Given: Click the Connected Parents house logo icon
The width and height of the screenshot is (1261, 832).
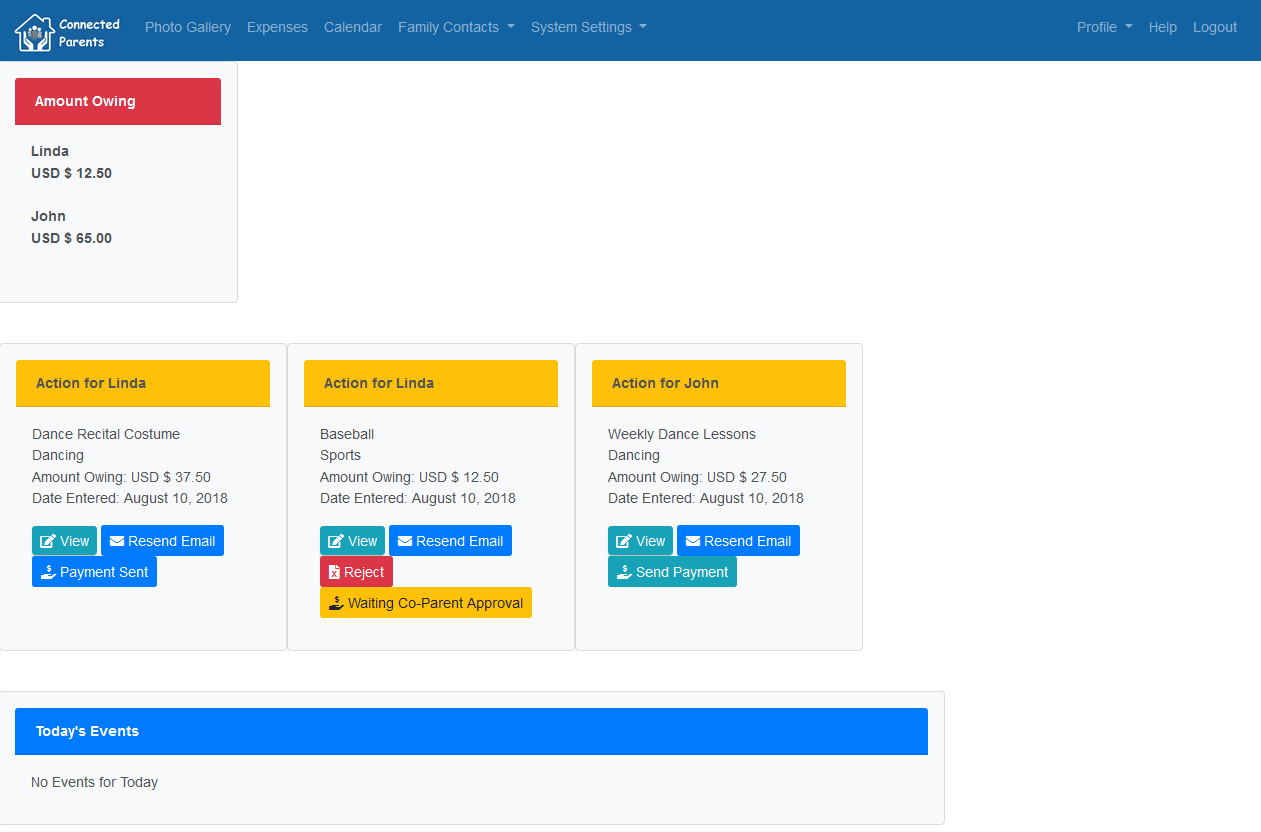Looking at the screenshot, I should pos(34,33).
